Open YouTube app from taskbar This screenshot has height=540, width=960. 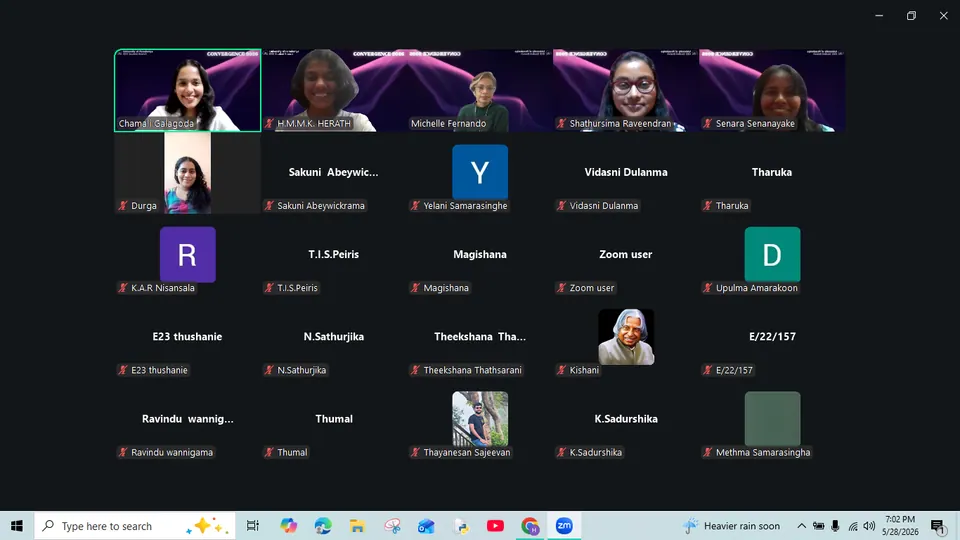pos(495,526)
